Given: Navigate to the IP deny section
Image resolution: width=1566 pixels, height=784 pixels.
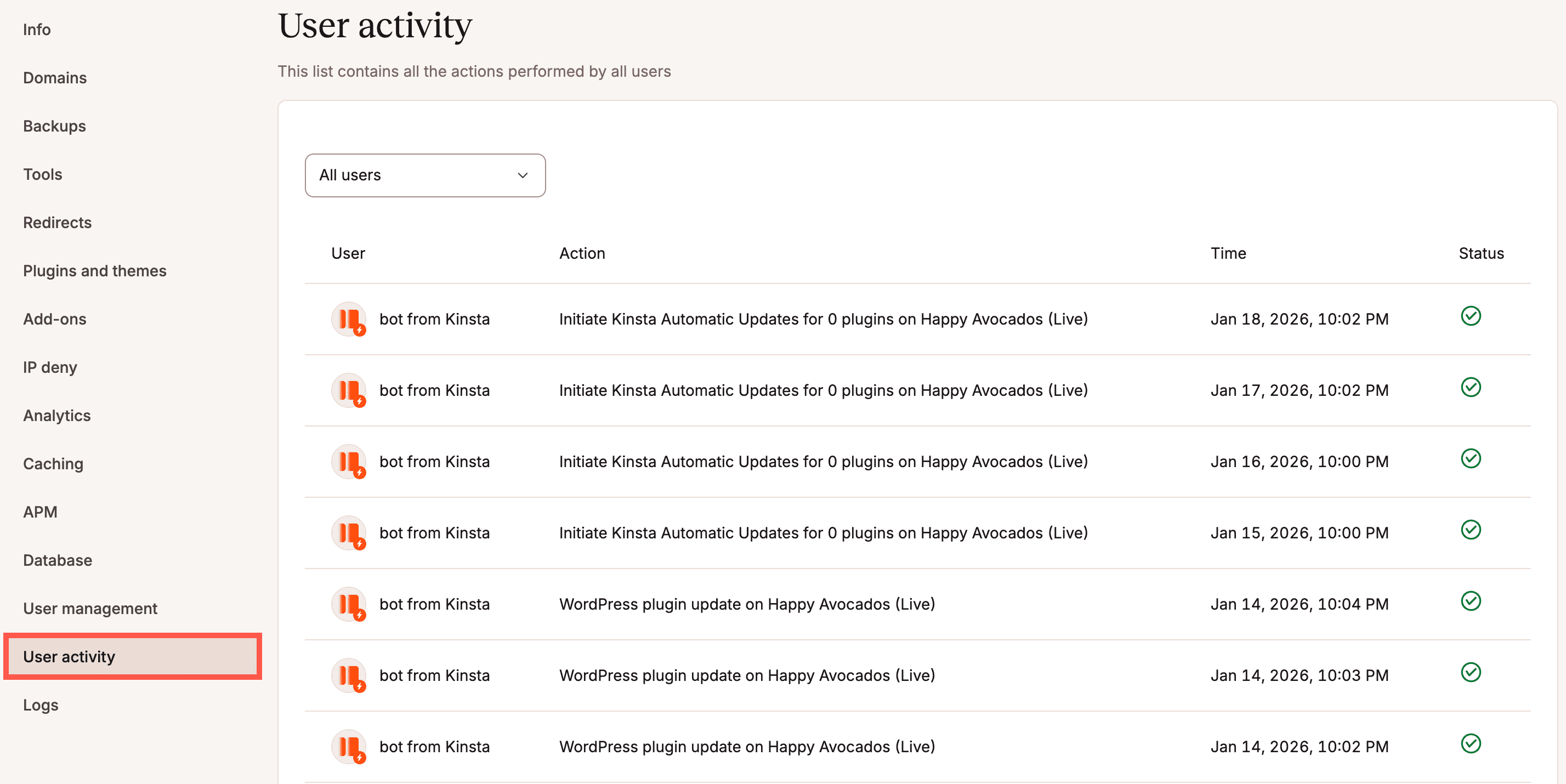Looking at the screenshot, I should pos(50,367).
